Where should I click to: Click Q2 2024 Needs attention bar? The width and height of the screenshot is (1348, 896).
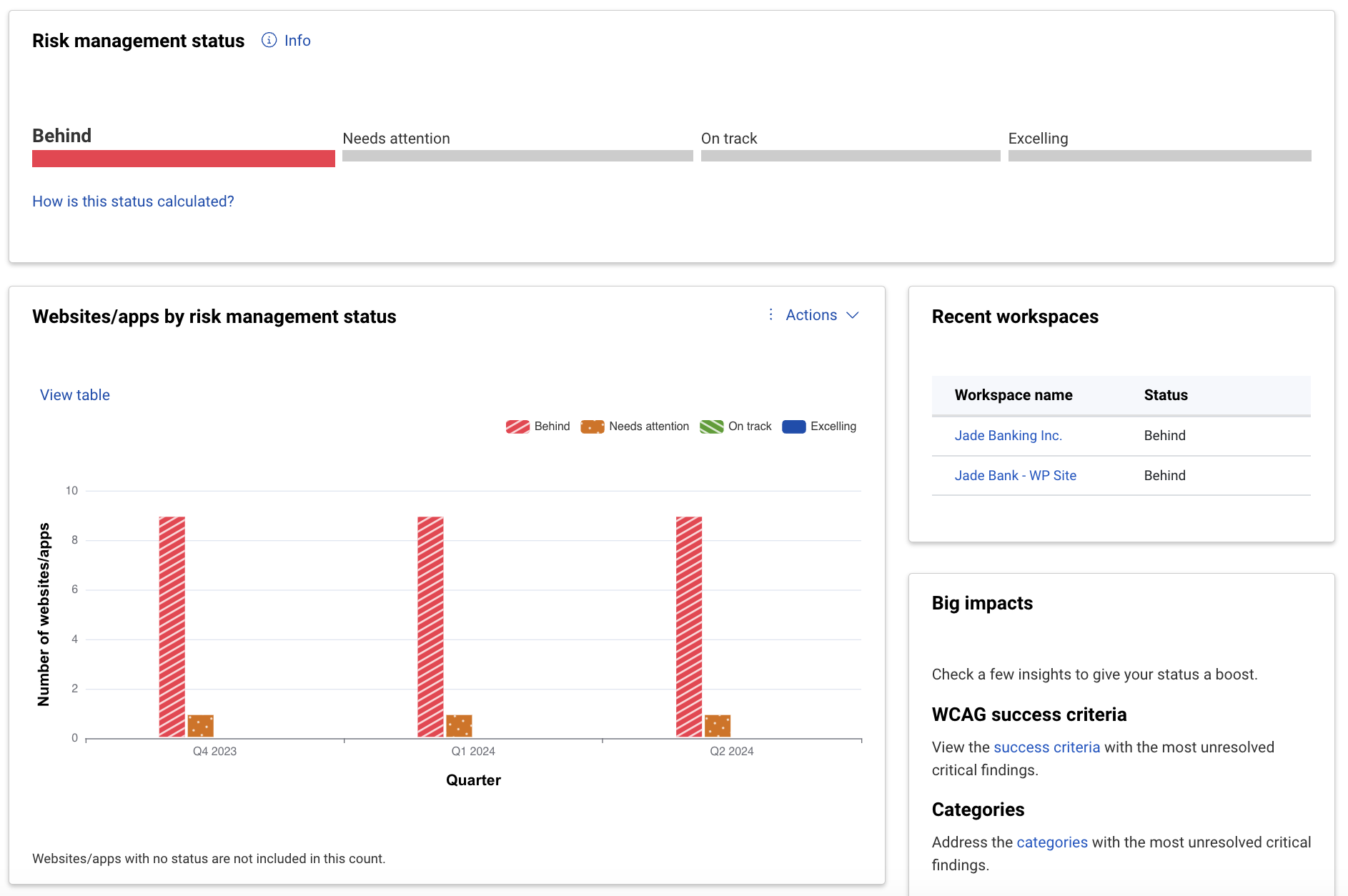(x=718, y=726)
